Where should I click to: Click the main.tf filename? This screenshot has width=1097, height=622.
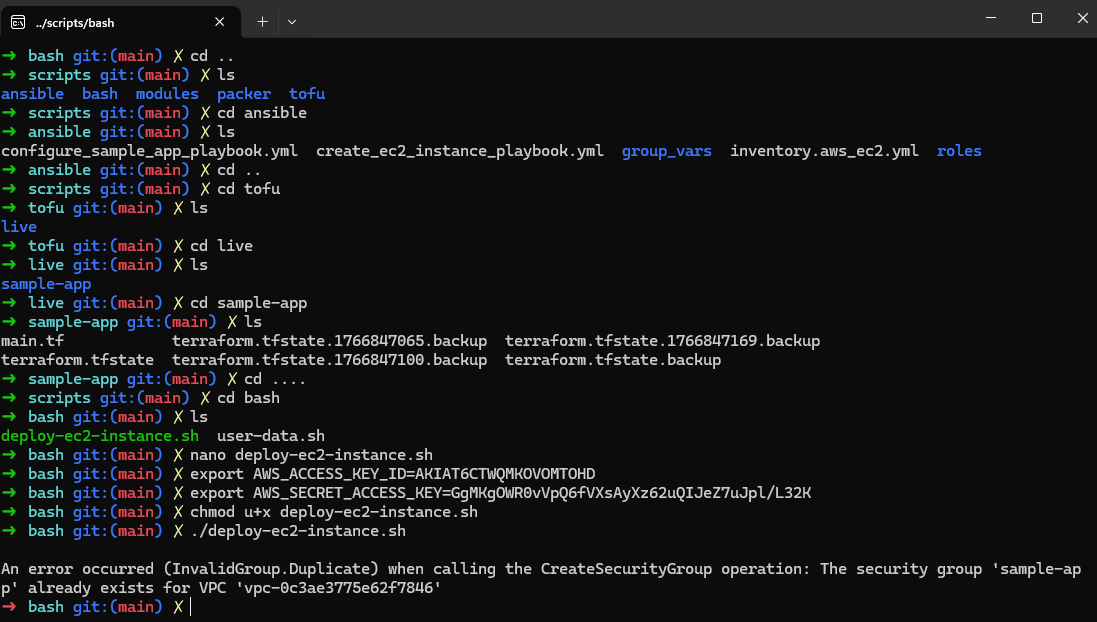point(31,340)
